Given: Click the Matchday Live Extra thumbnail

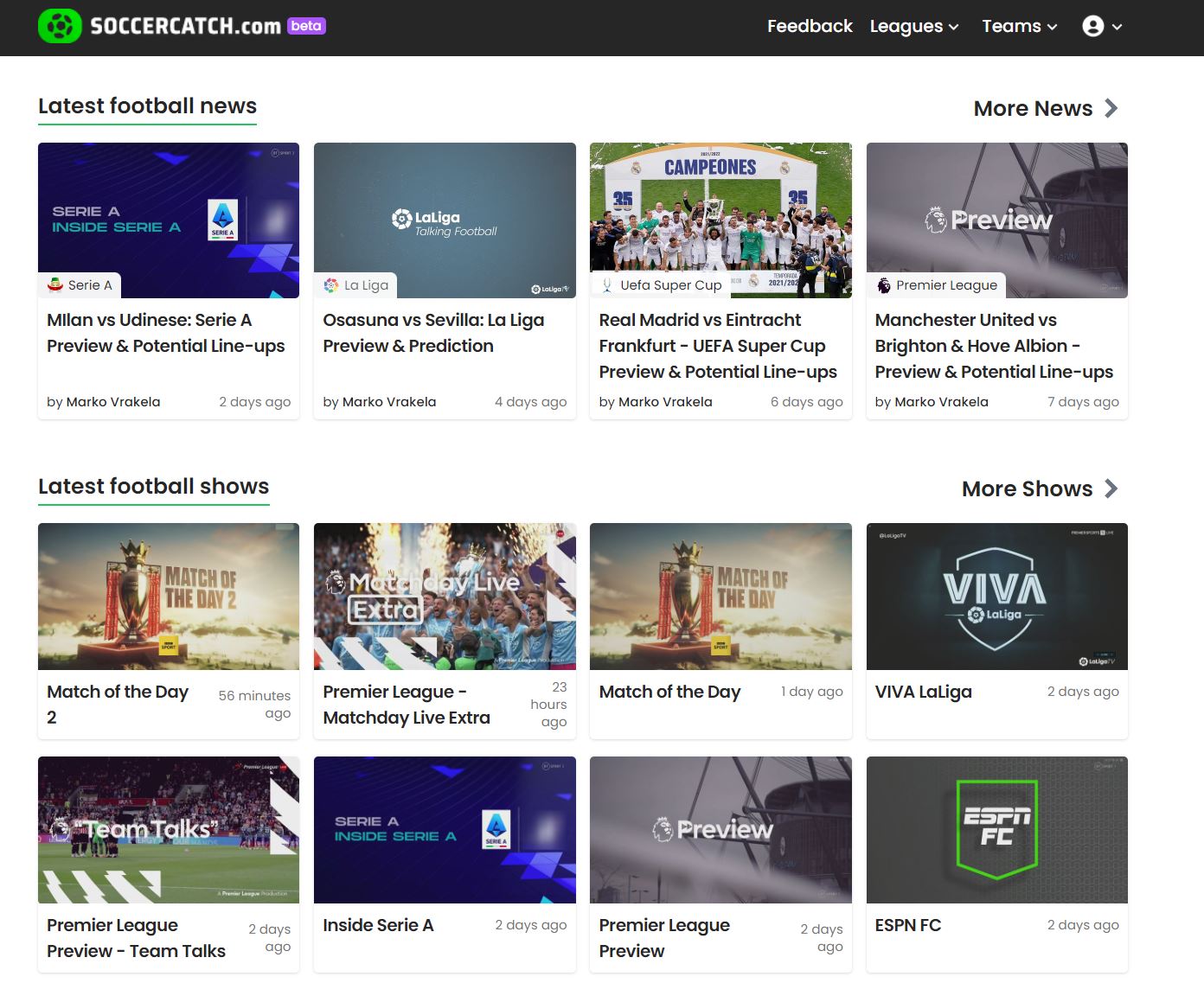Looking at the screenshot, I should click(445, 597).
